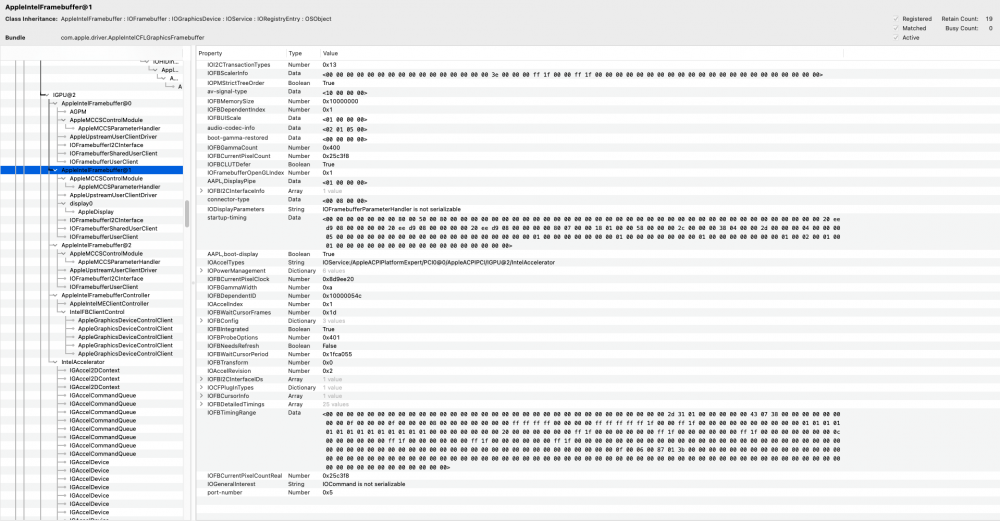Expand the IOFBI2CInterfaceIDs array property

pyautogui.click(x=202, y=379)
